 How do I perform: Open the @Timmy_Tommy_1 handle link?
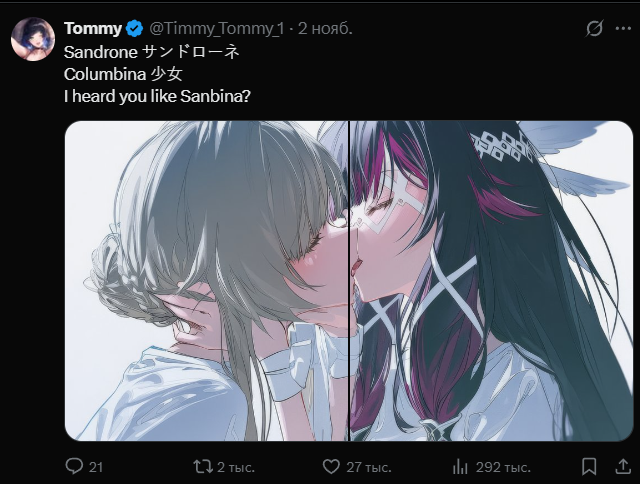(216, 28)
